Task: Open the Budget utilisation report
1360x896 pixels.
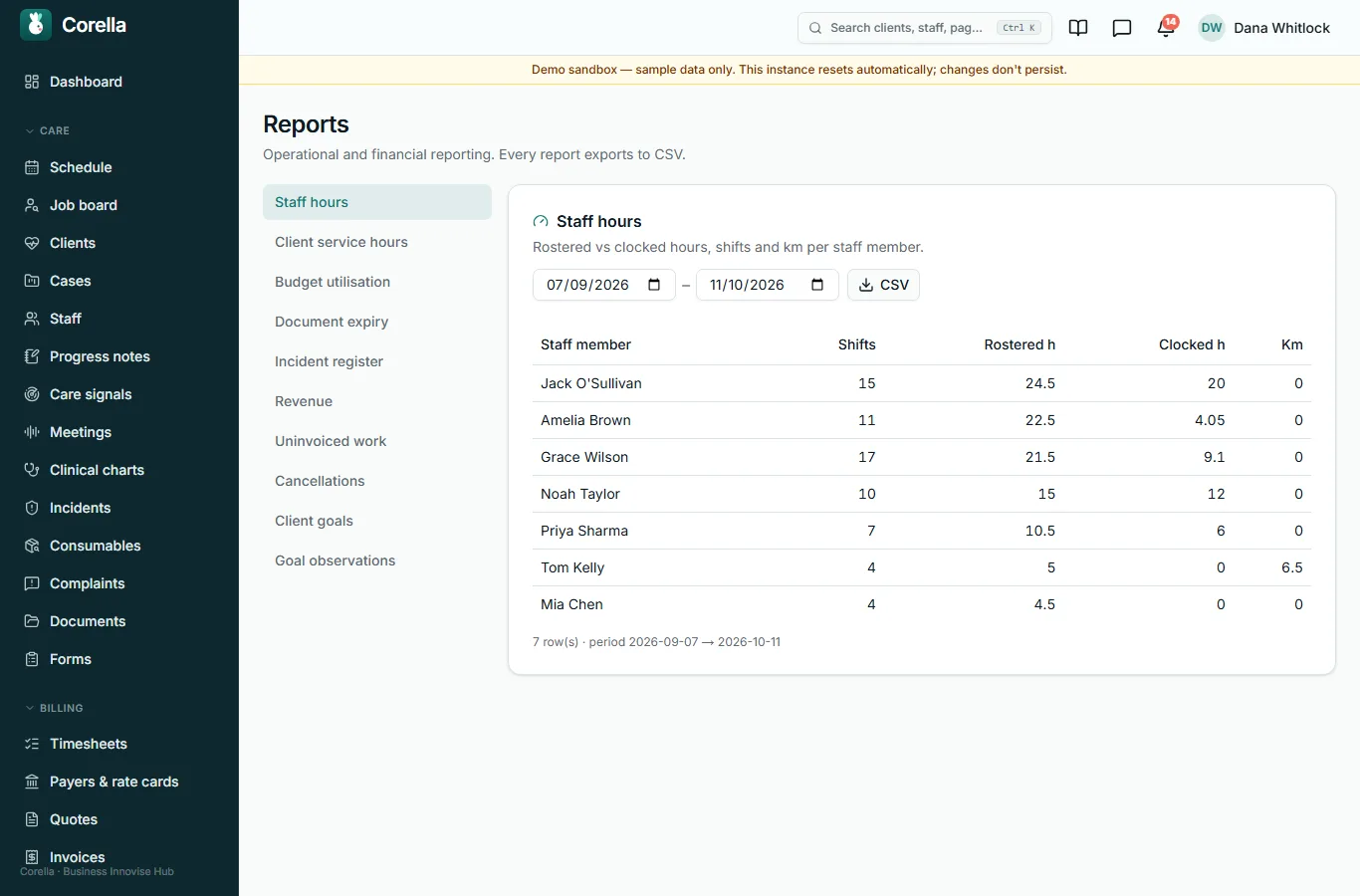Action: tap(377, 282)
